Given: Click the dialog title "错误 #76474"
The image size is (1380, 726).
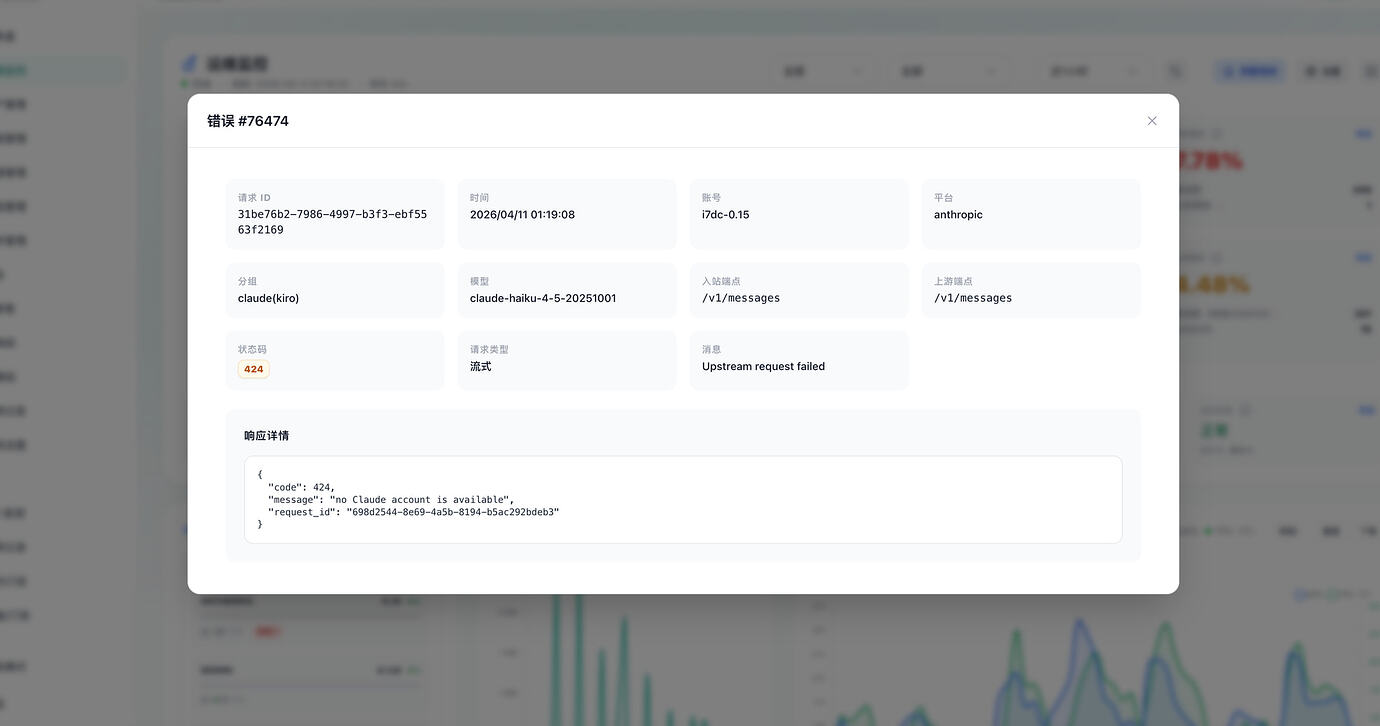Looking at the screenshot, I should [248, 121].
